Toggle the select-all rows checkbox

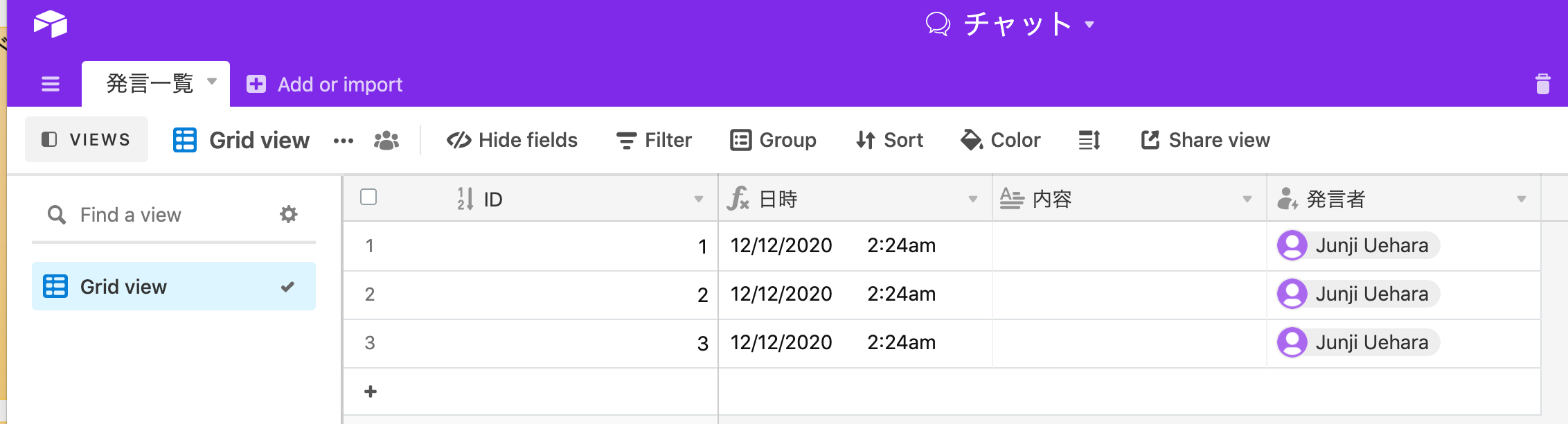(368, 197)
